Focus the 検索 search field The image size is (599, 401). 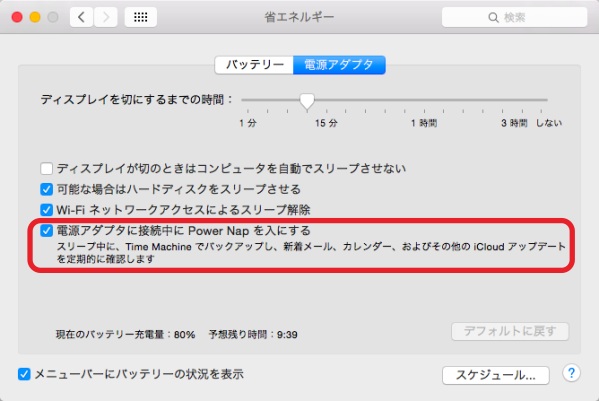pos(514,17)
